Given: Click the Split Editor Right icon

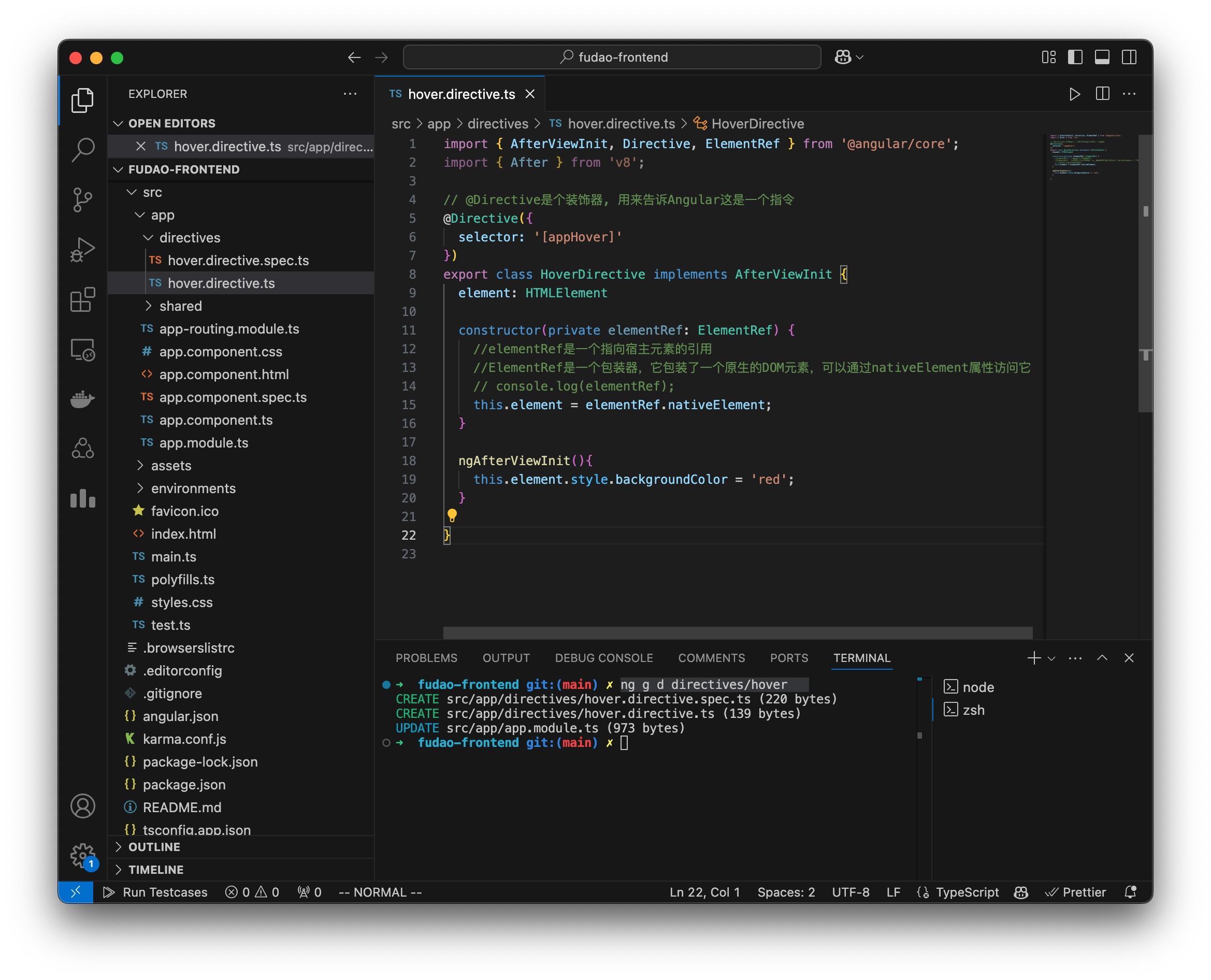Looking at the screenshot, I should point(1103,93).
